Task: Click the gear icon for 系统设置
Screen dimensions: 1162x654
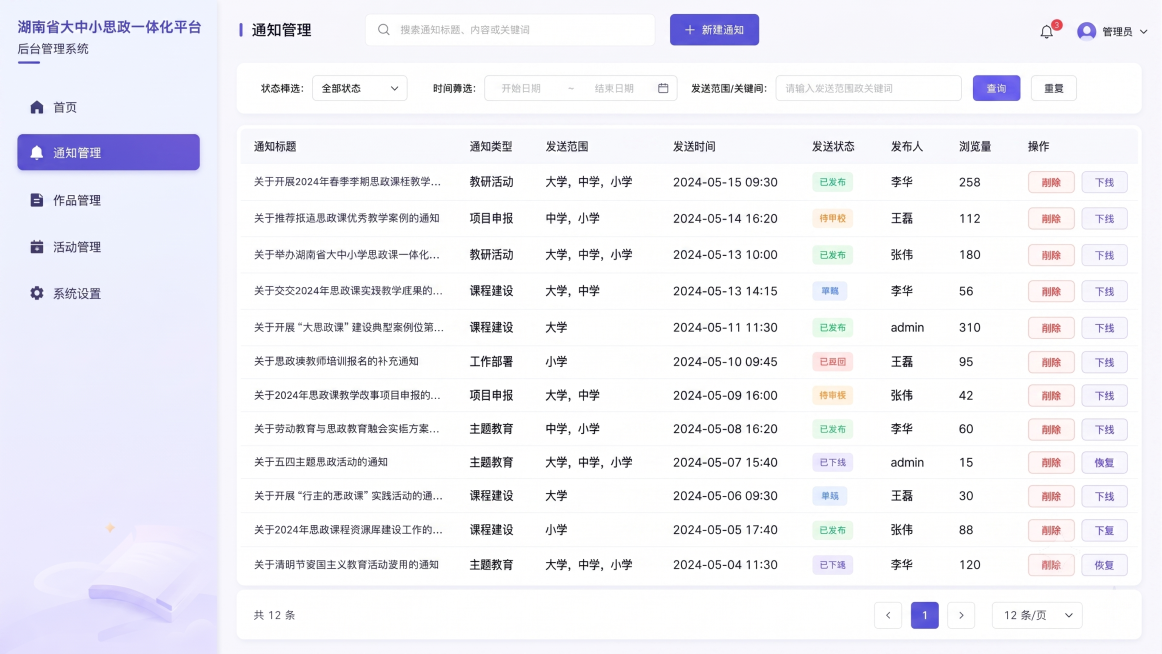Action: pos(36,293)
